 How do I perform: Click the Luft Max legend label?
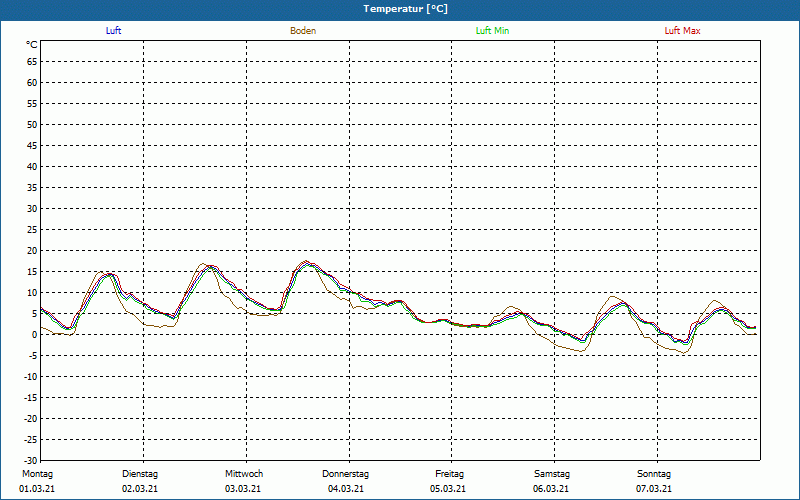click(x=682, y=31)
